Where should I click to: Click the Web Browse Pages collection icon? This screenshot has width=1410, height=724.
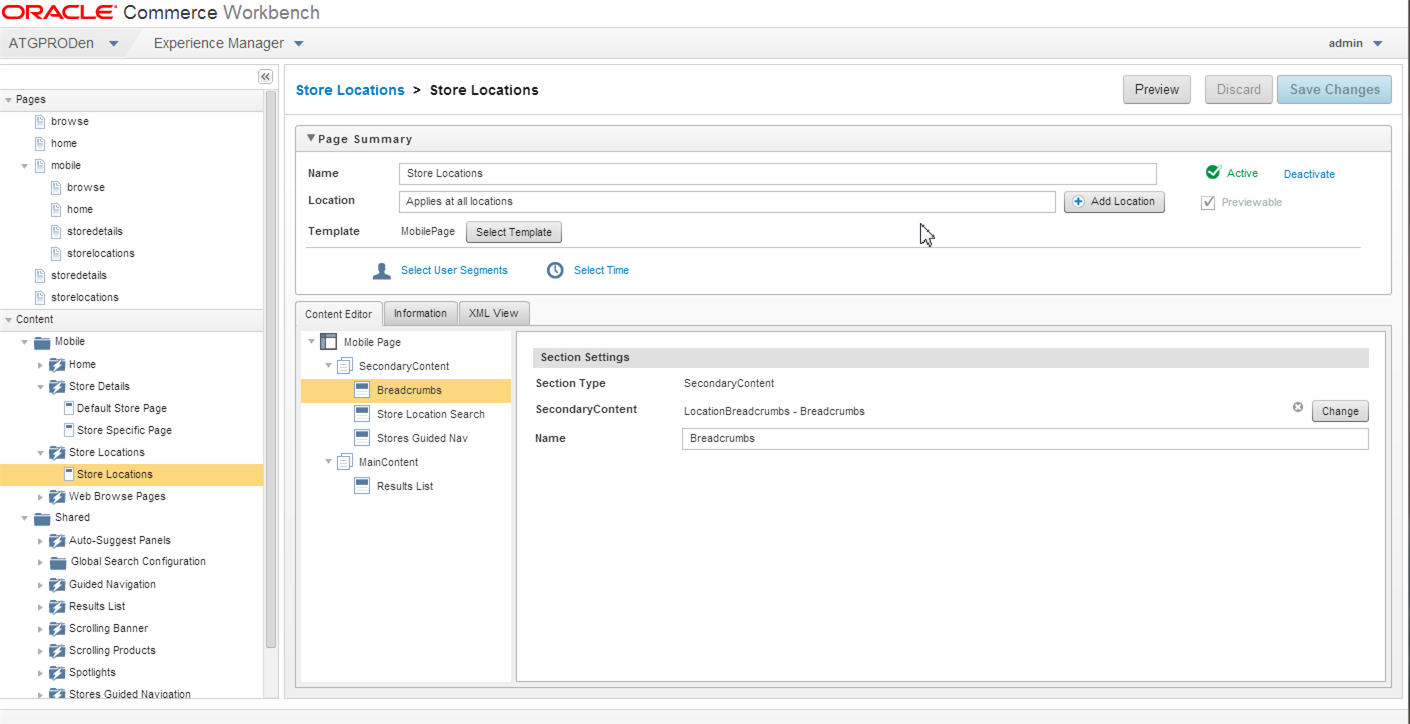(57, 496)
